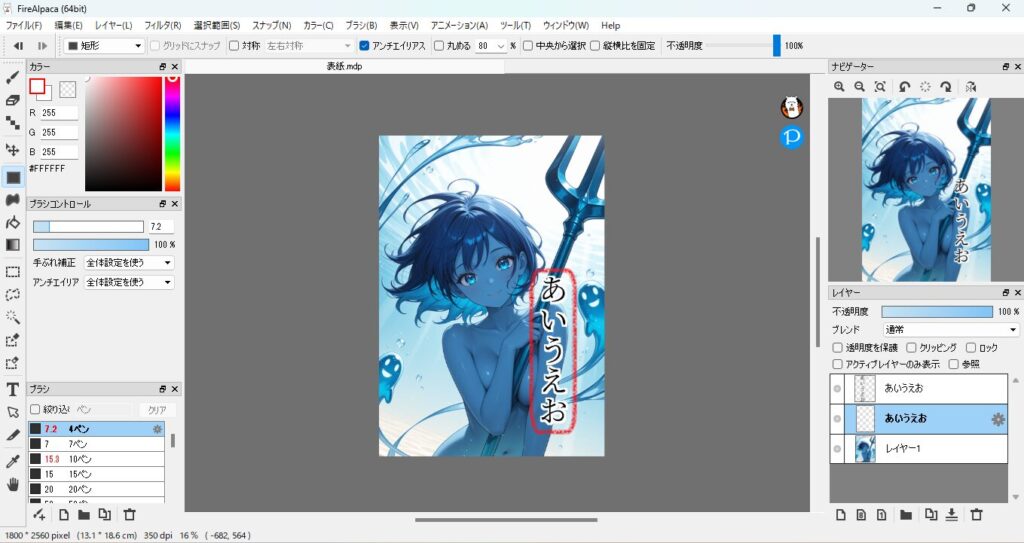Close the ナビゲーター panel

tap(1017, 67)
